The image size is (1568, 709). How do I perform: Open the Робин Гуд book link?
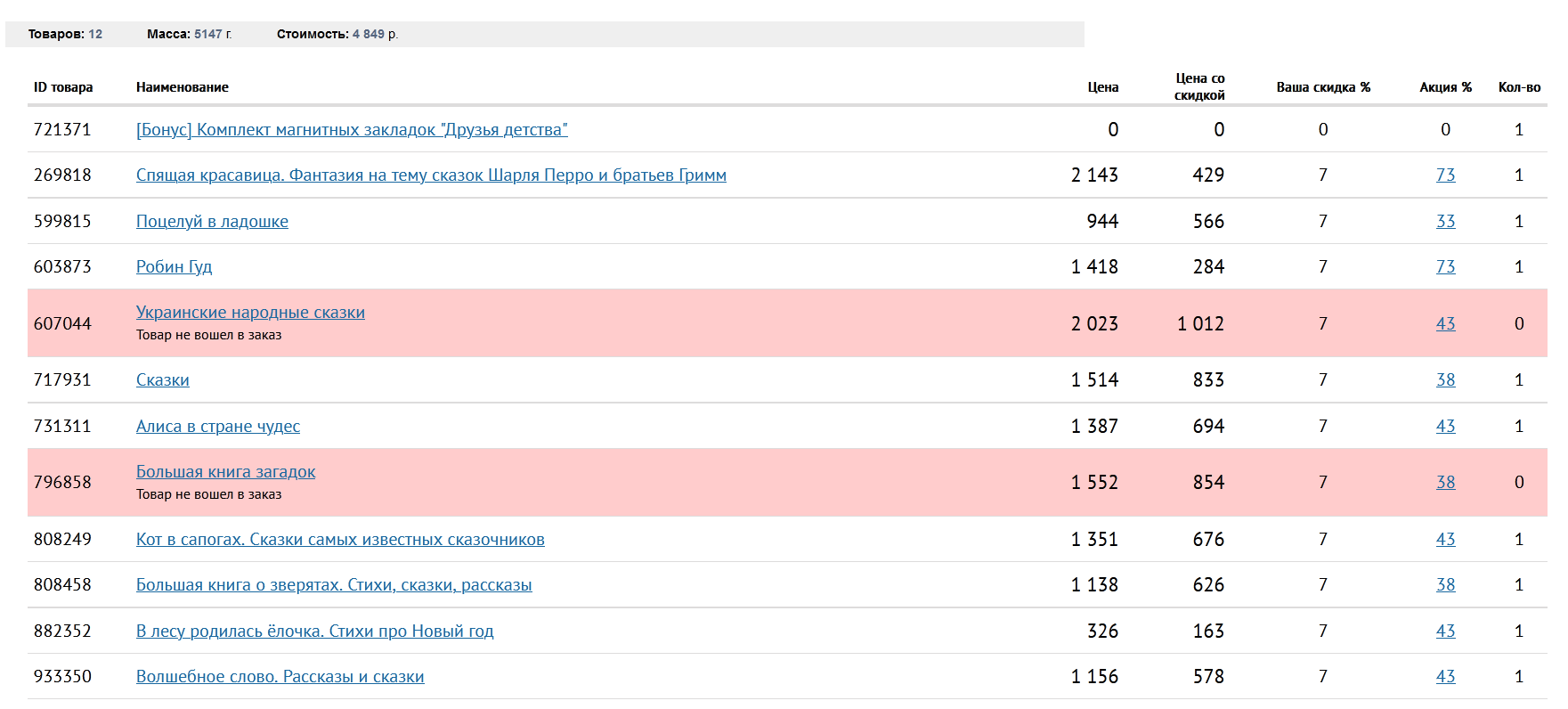coord(174,267)
